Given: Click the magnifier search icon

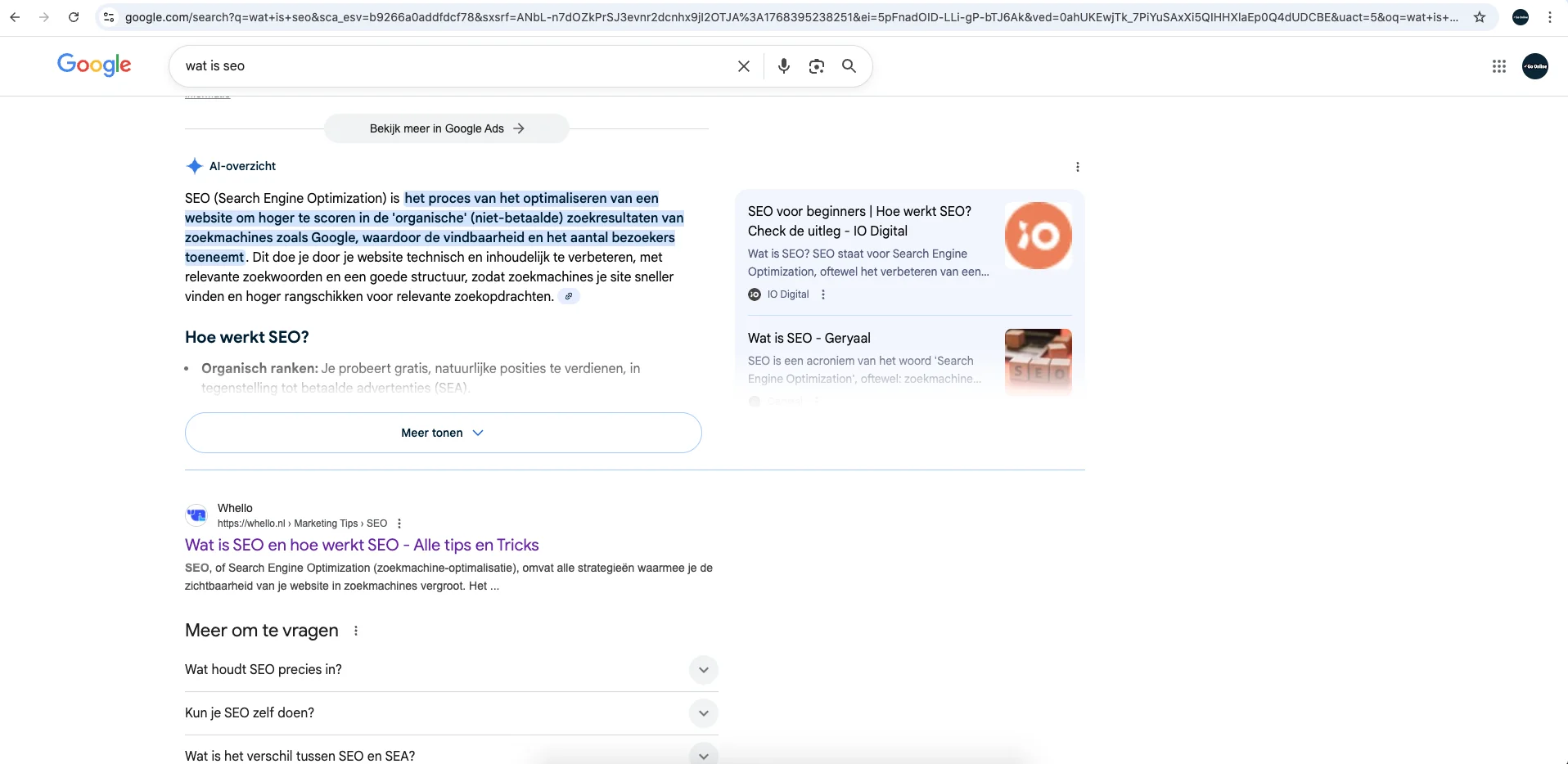Looking at the screenshot, I should pyautogui.click(x=849, y=66).
